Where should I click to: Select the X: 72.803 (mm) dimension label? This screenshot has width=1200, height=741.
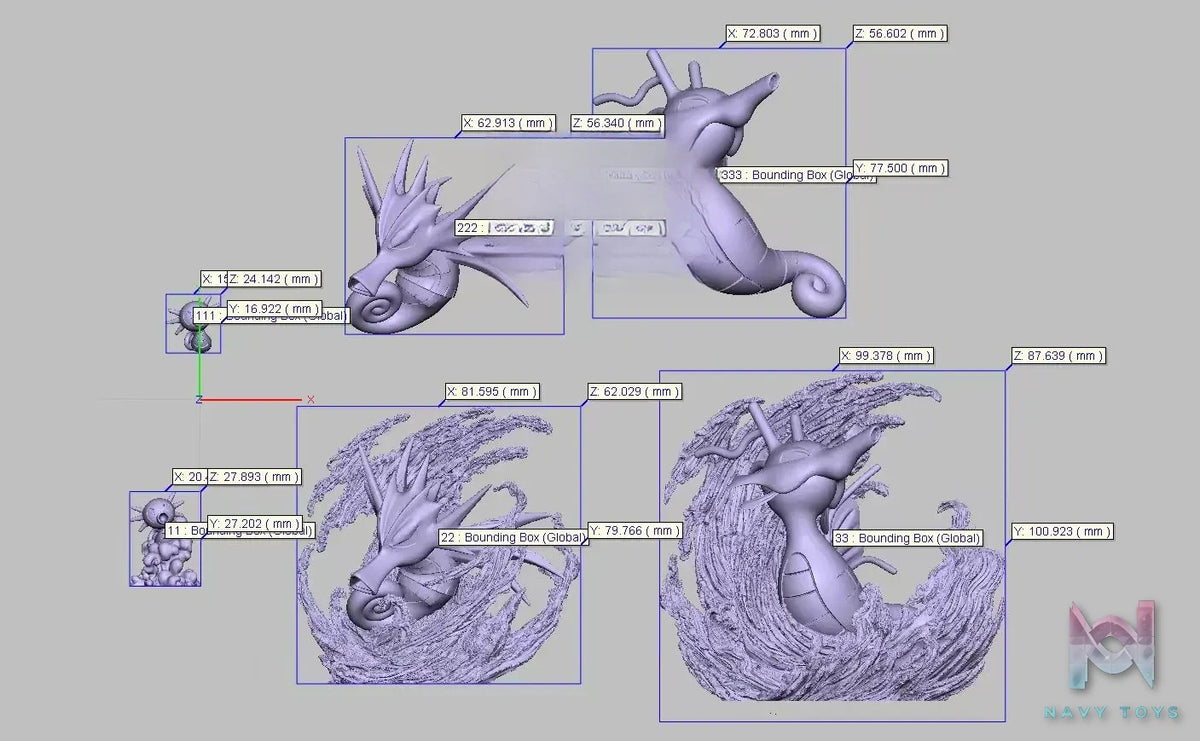pyautogui.click(x=773, y=33)
